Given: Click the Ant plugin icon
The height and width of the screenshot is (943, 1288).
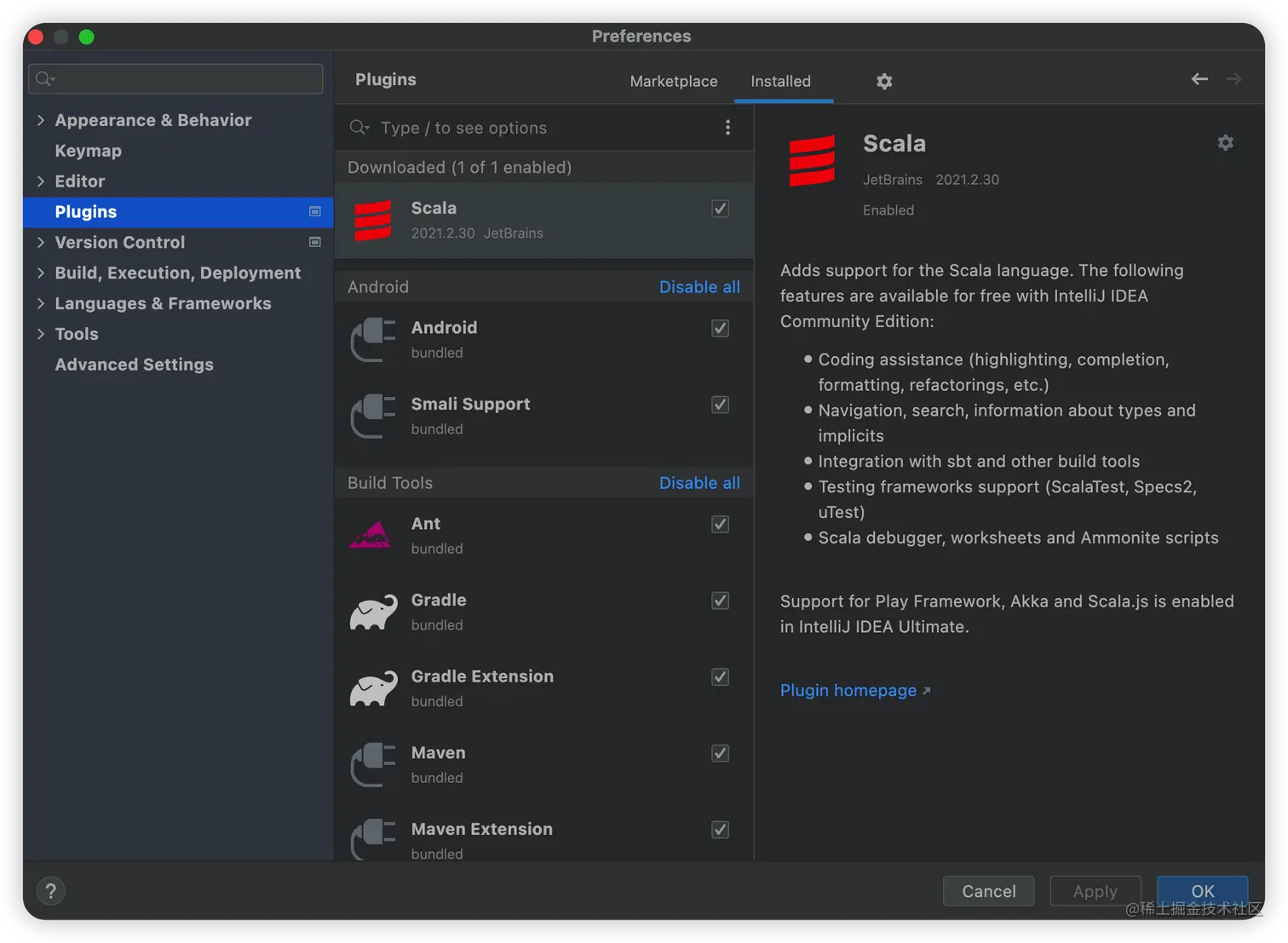Looking at the screenshot, I should tap(371, 536).
